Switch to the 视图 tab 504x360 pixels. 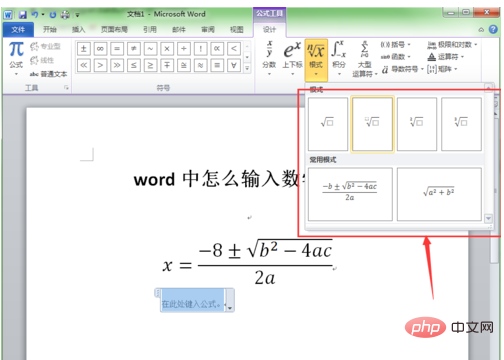(x=237, y=30)
